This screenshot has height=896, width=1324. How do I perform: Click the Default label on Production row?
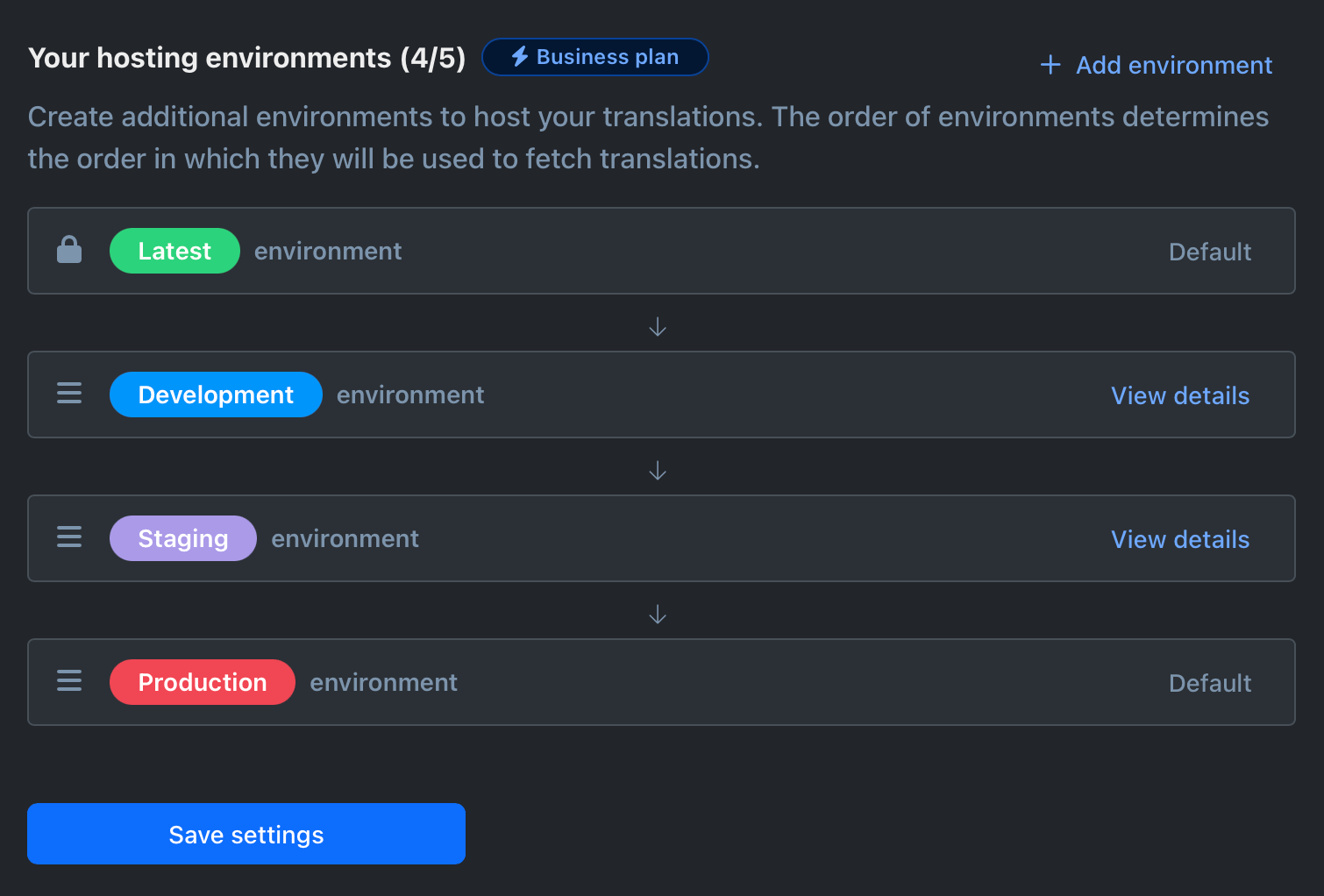[x=1210, y=683]
